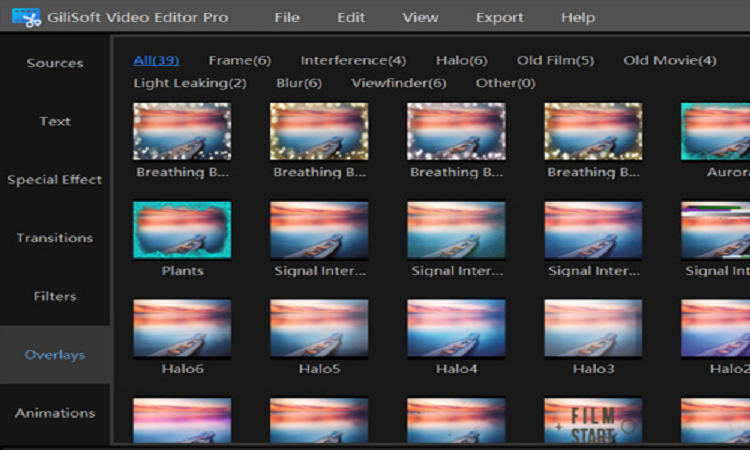Go to the Transitions sidebar tab

coord(55,238)
